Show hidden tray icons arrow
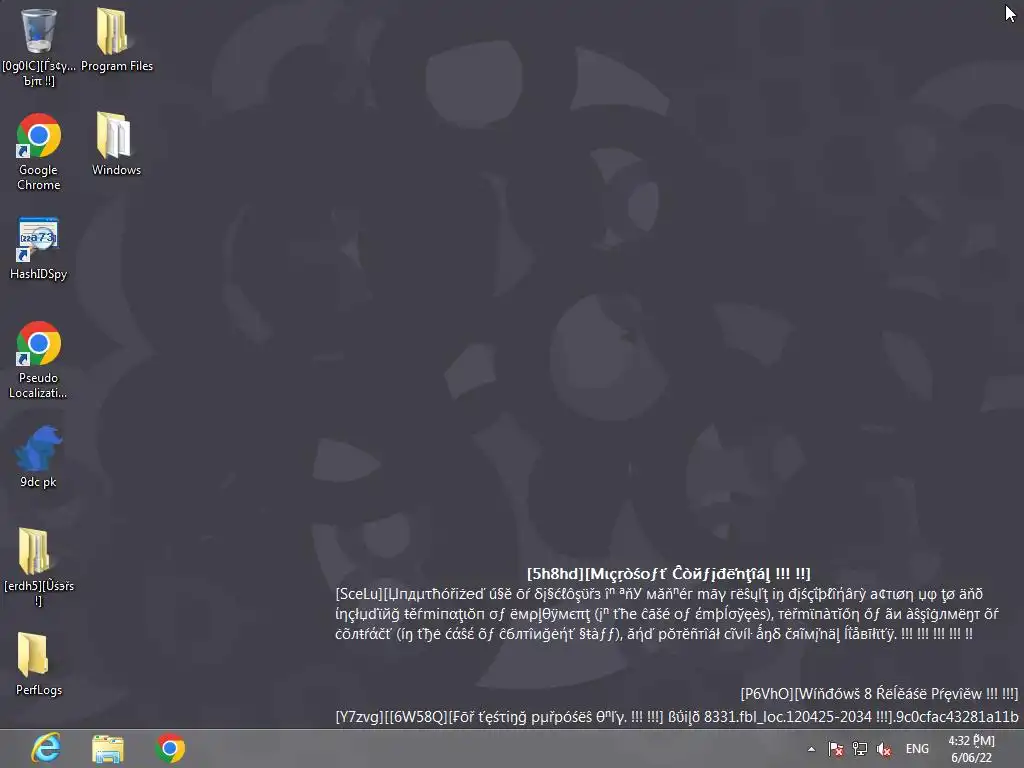Image resolution: width=1024 pixels, height=768 pixels. coord(811,749)
